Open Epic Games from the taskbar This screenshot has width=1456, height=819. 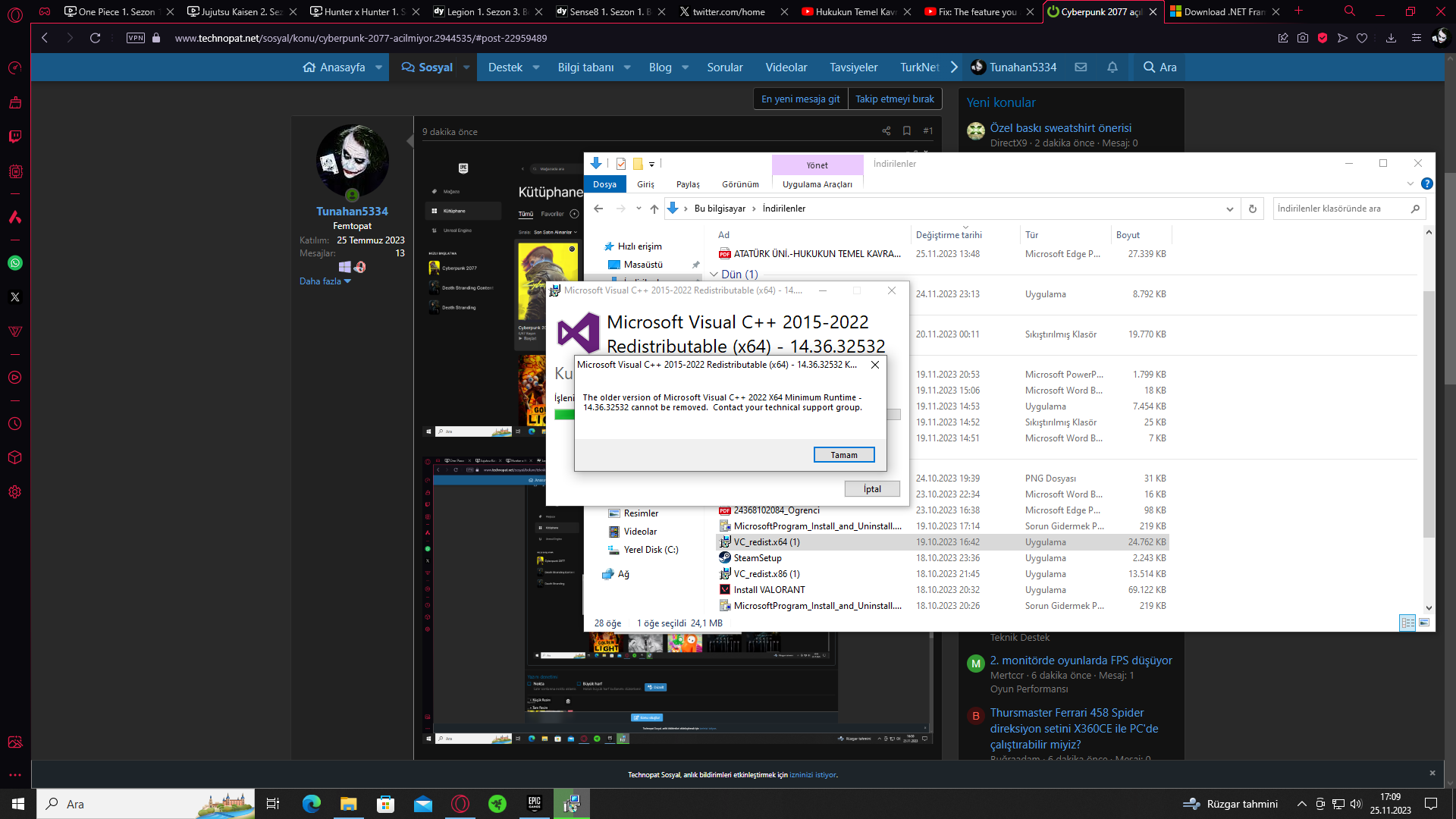(x=535, y=803)
